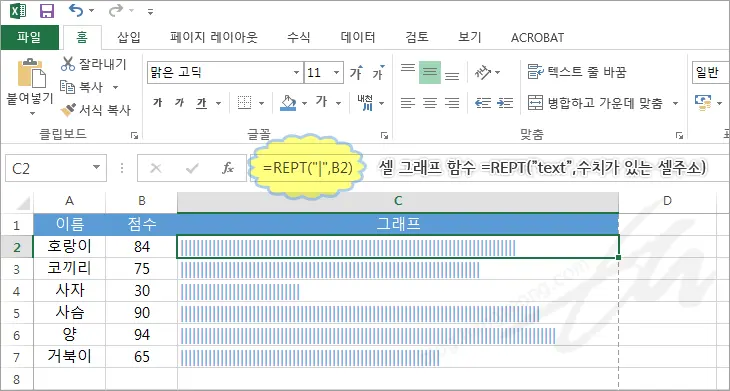Open the ACROBAT tab

tap(537, 37)
